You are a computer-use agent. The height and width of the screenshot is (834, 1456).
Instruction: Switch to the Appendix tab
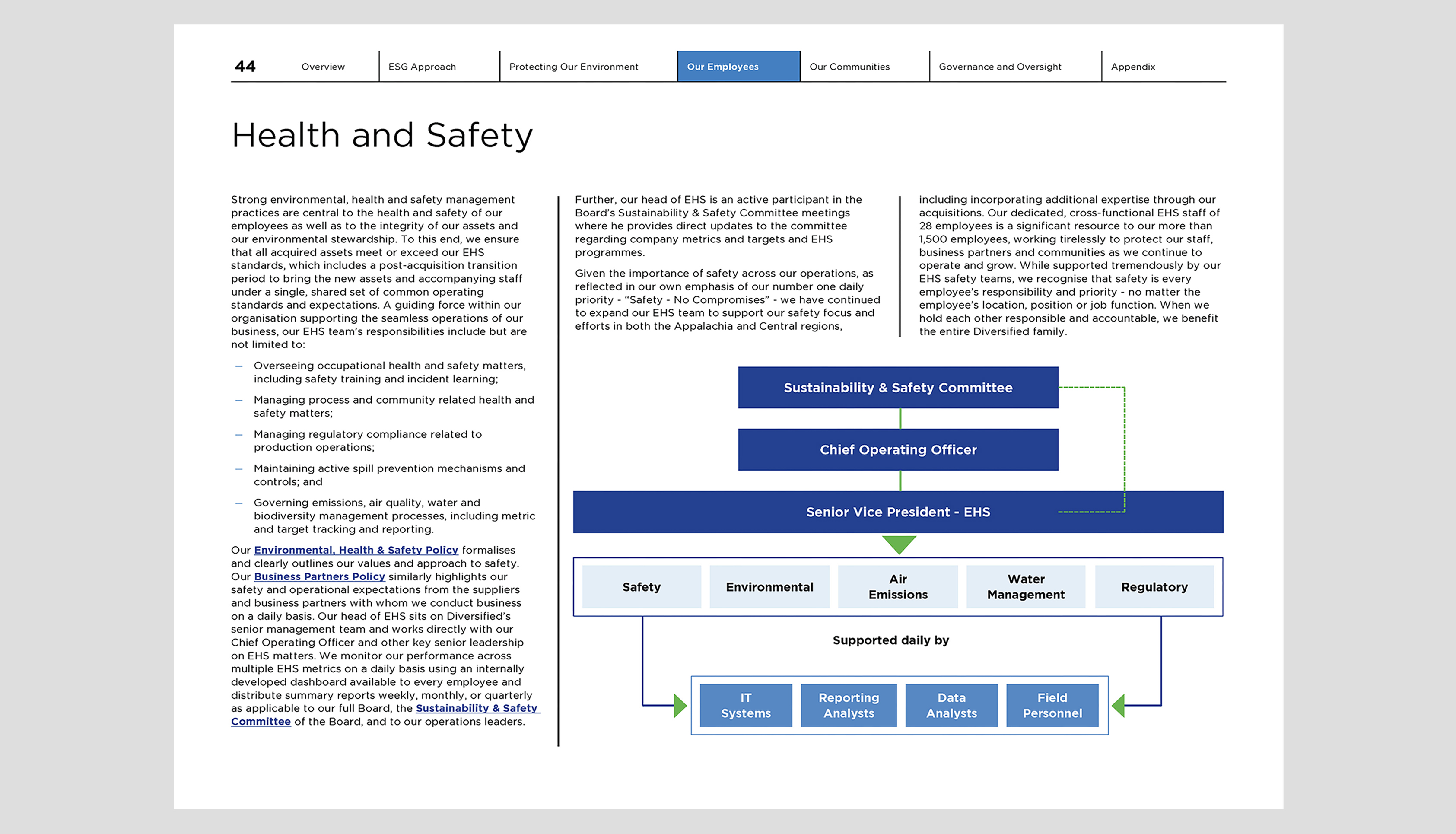click(1132, 67)
